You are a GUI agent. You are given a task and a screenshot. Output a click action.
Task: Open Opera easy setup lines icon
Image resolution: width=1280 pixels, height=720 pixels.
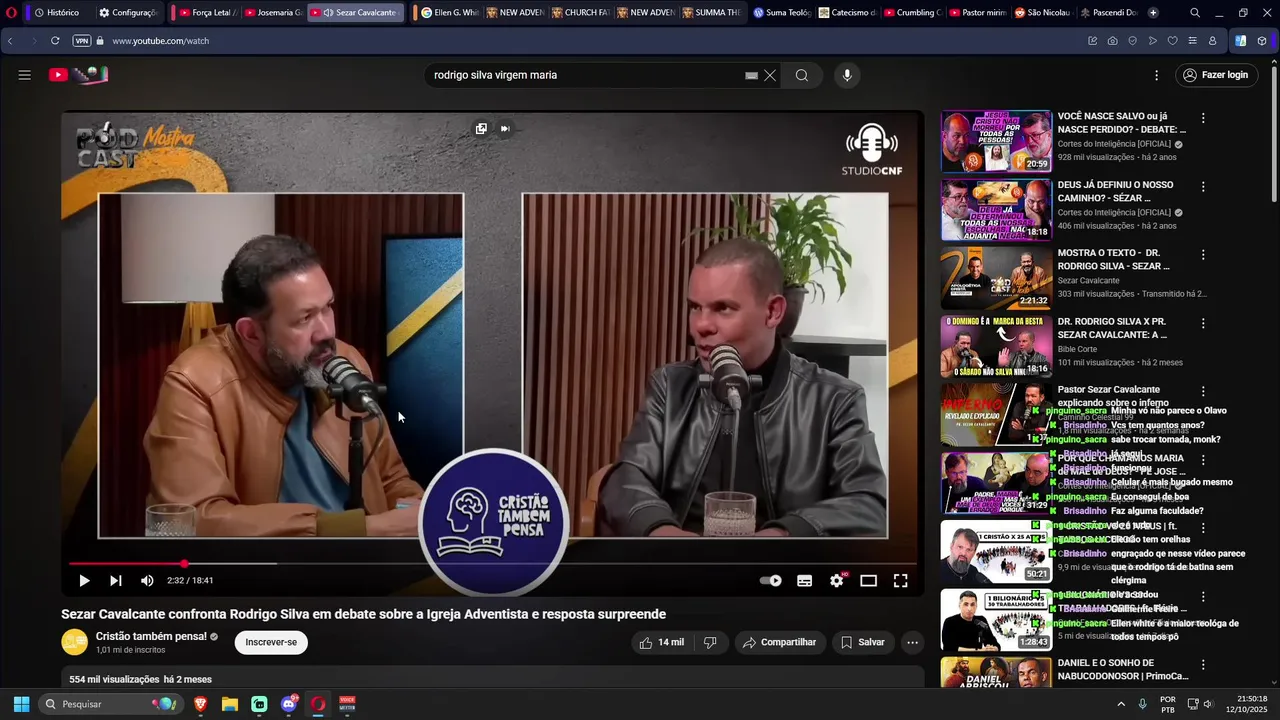click(x=1192, y=41)
